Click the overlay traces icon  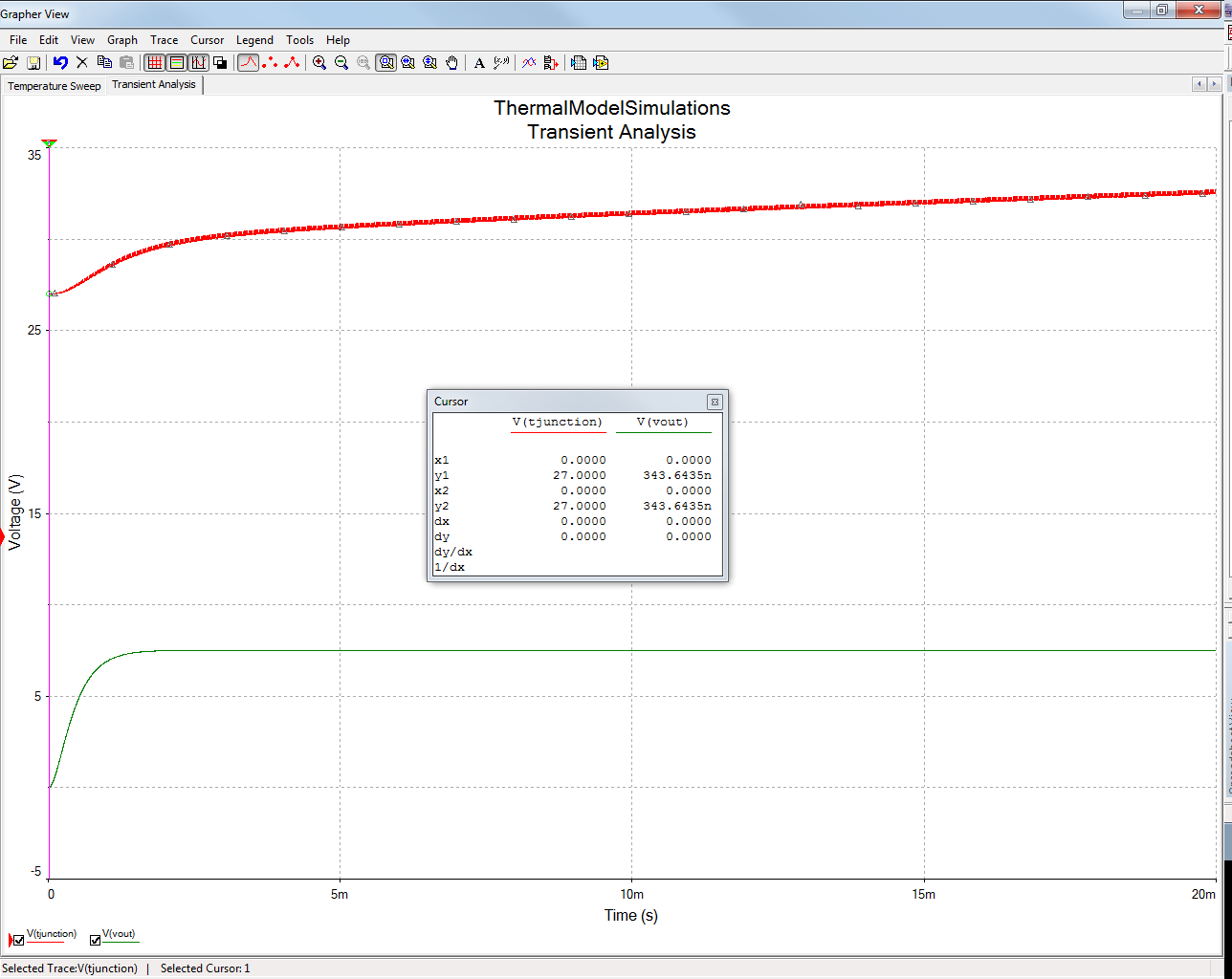click(x=528, y=63)
